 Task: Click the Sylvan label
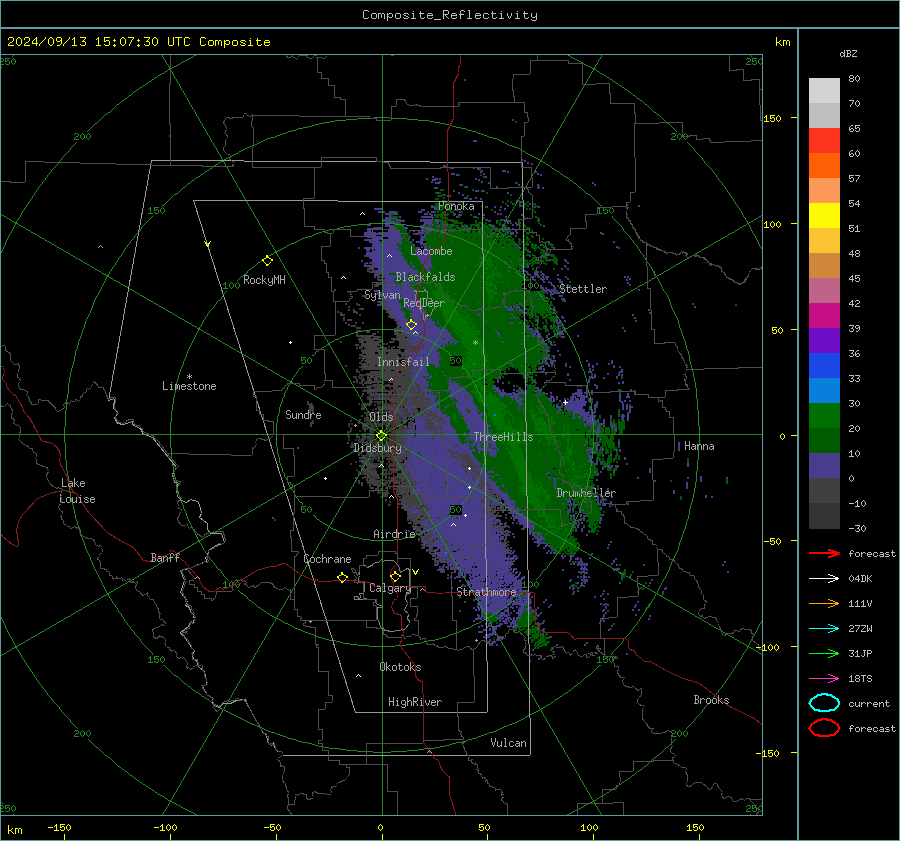(382, 295)
